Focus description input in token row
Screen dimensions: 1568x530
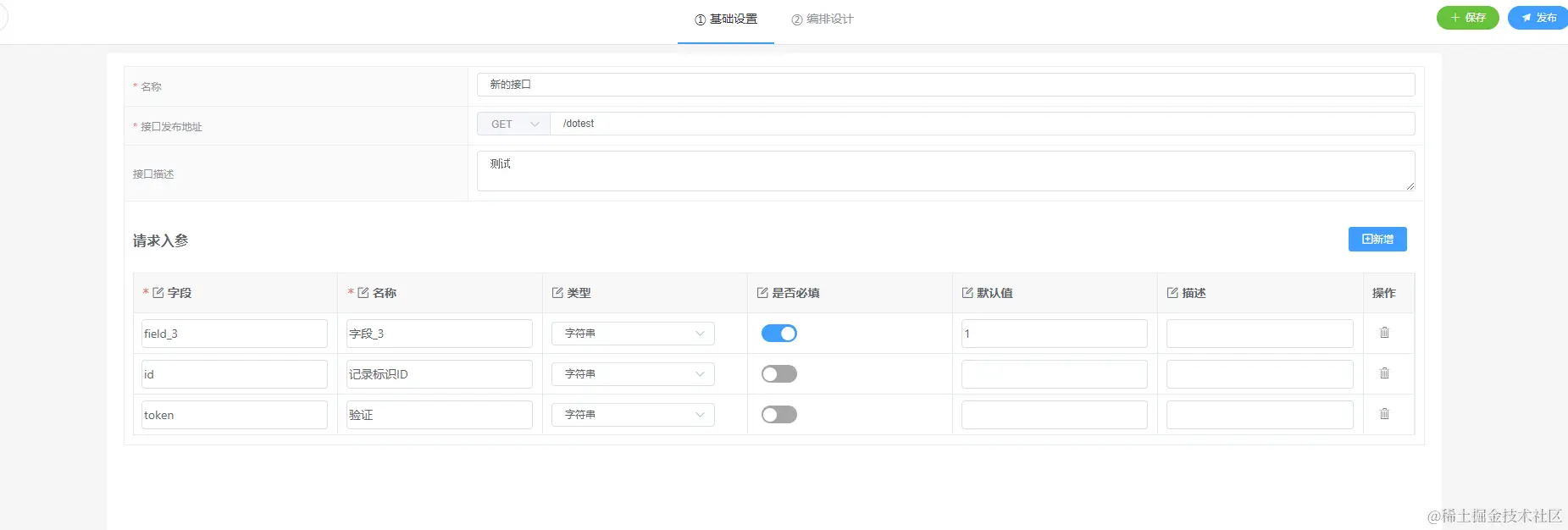click(1260, 415)
